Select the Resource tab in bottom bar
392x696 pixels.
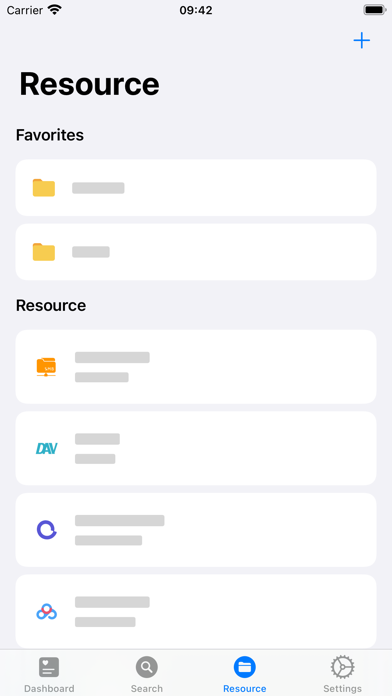tap(245, 675)
